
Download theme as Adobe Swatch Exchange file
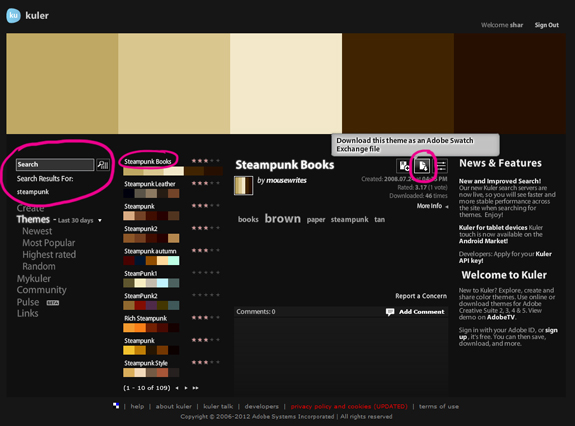pyautogui.click(x=422, y=166)
